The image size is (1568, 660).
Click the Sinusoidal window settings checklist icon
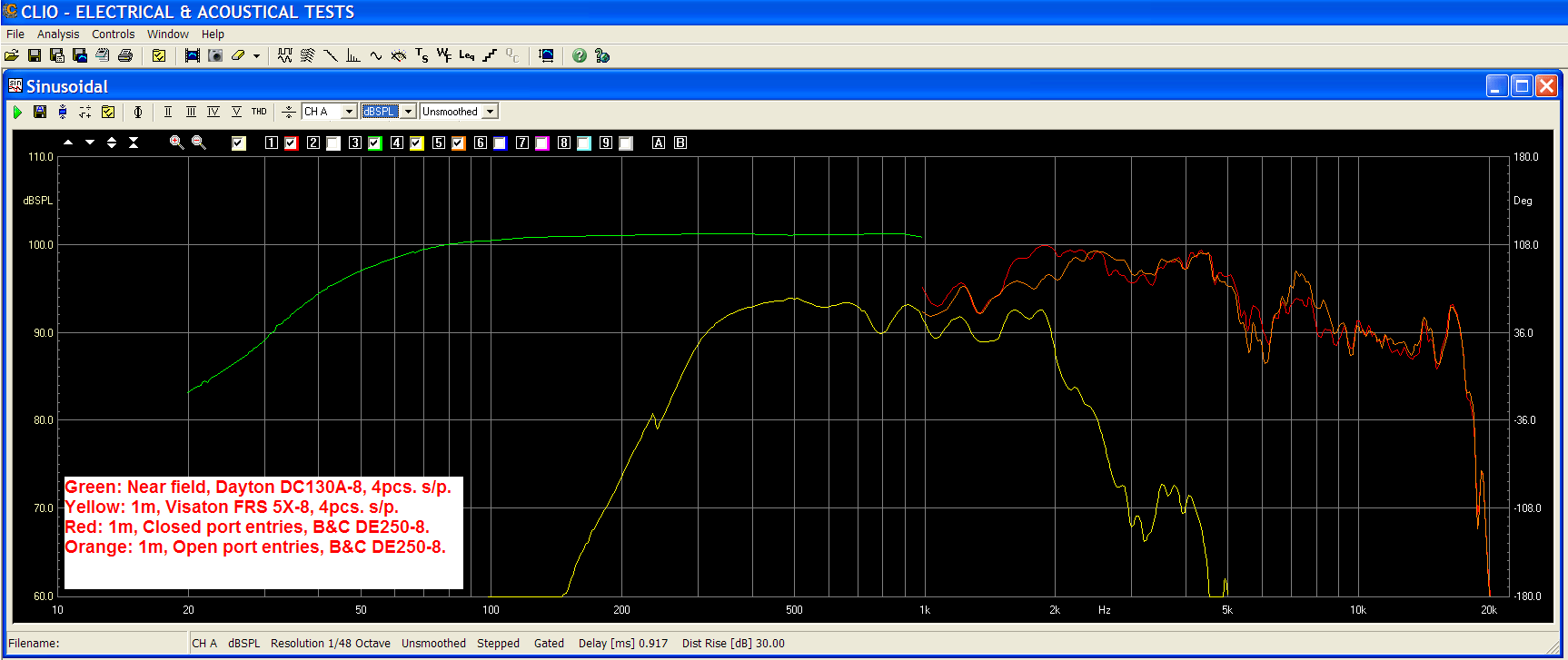pos(108,112)
